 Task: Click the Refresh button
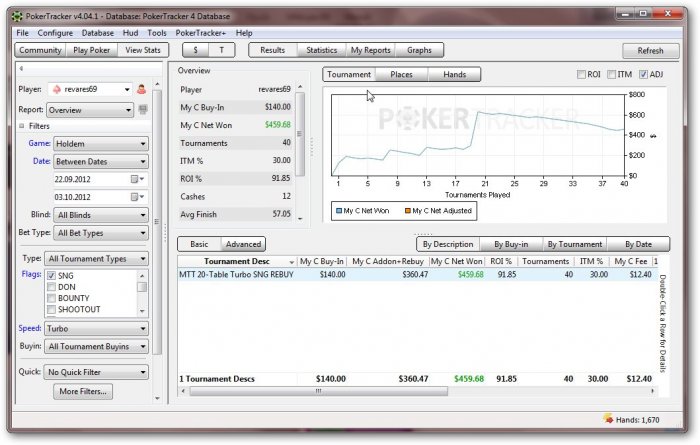(650, 50)
